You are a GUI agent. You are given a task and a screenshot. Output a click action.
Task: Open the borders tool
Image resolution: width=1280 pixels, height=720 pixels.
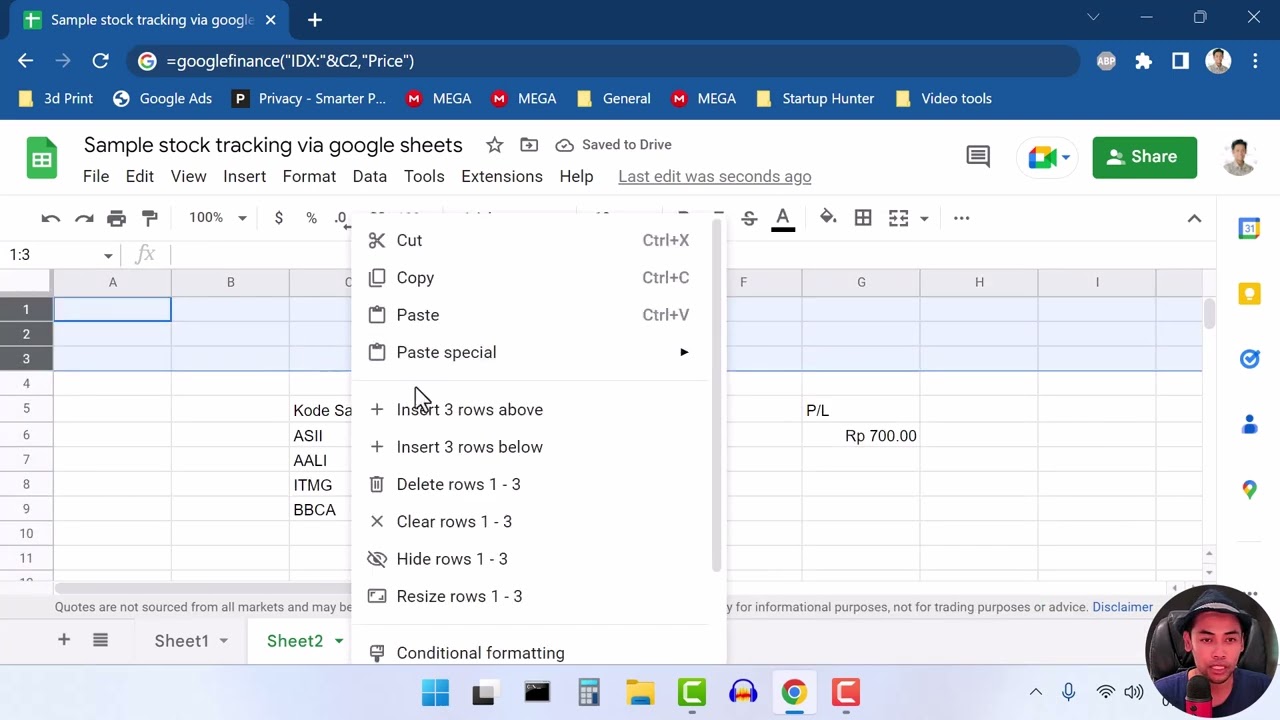[863, 218]
